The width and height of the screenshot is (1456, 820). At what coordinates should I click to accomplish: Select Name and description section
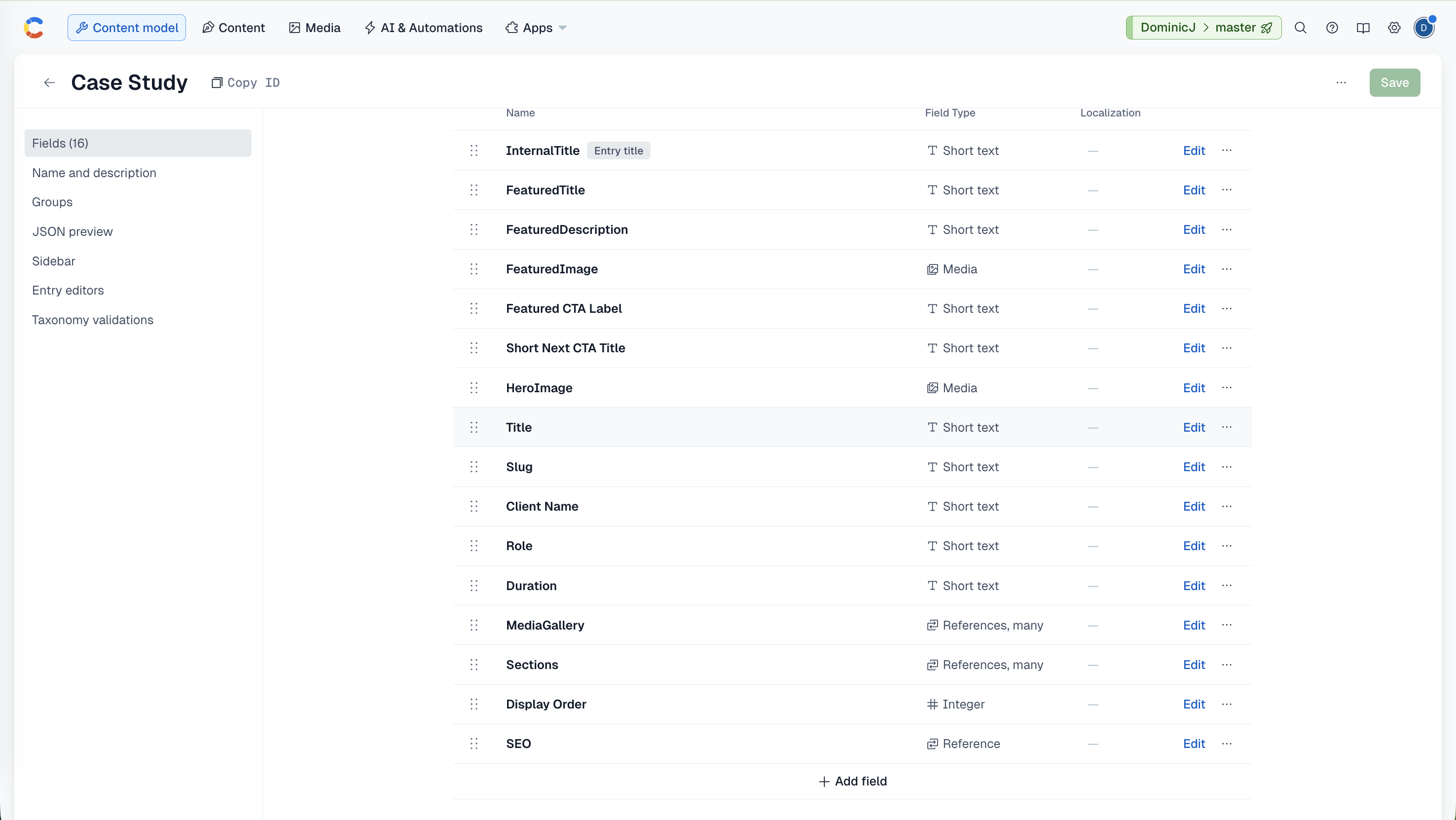click(94, 173)
